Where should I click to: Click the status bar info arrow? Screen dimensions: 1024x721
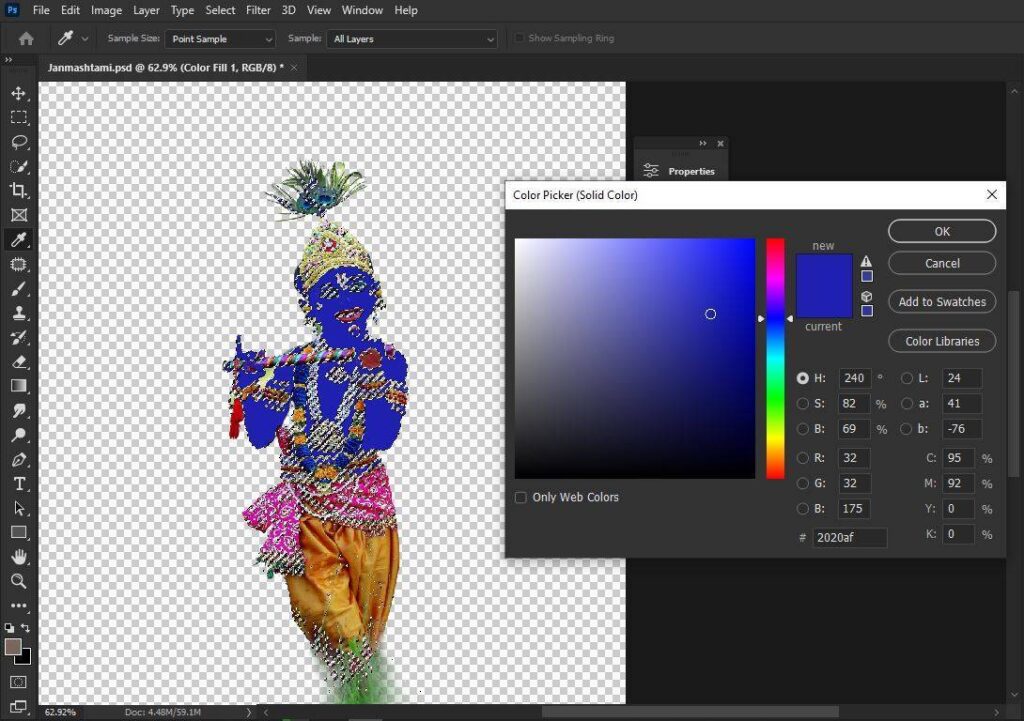249,712
